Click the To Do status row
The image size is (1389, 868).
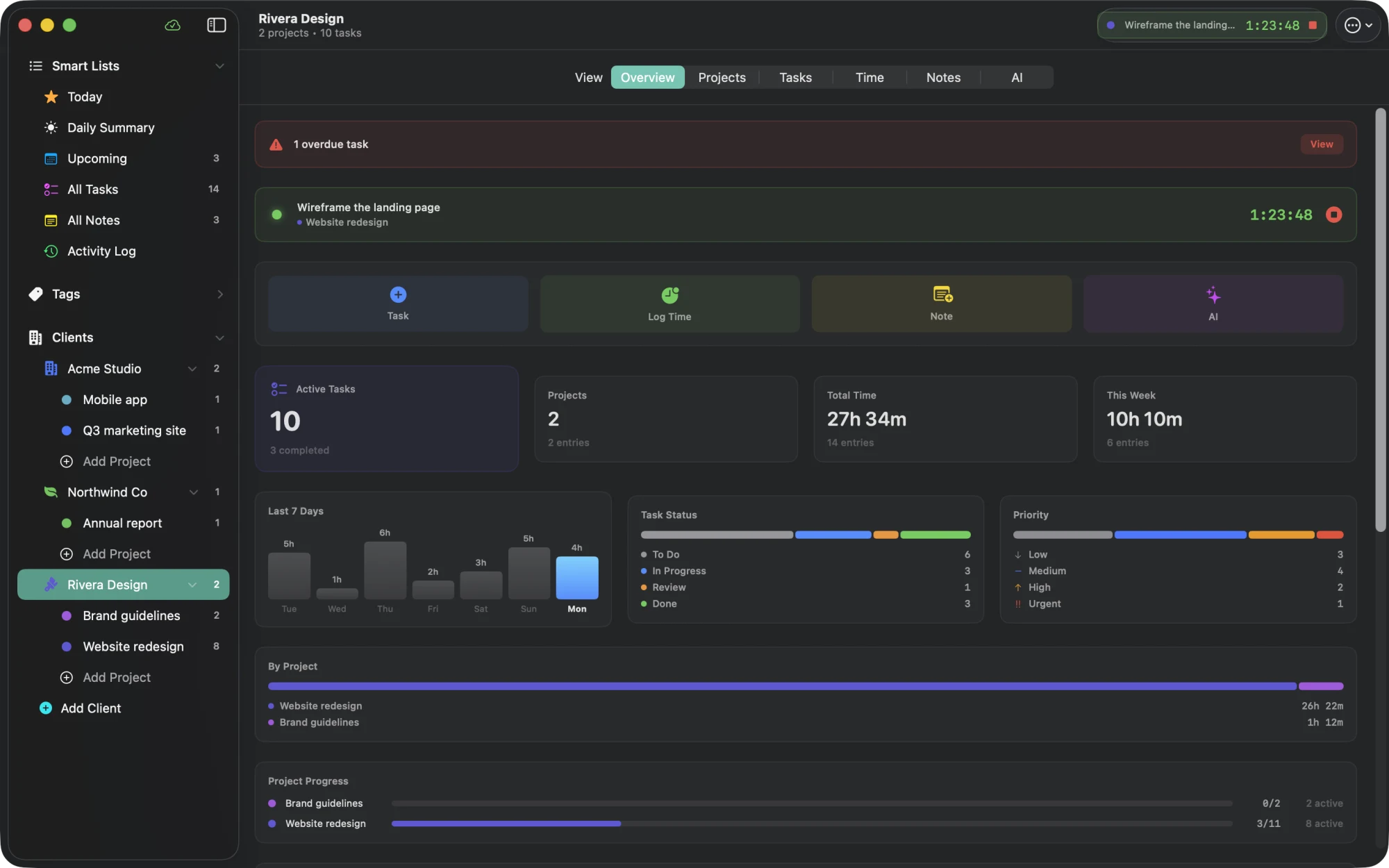pyautogui.click(x=805, y=554)
